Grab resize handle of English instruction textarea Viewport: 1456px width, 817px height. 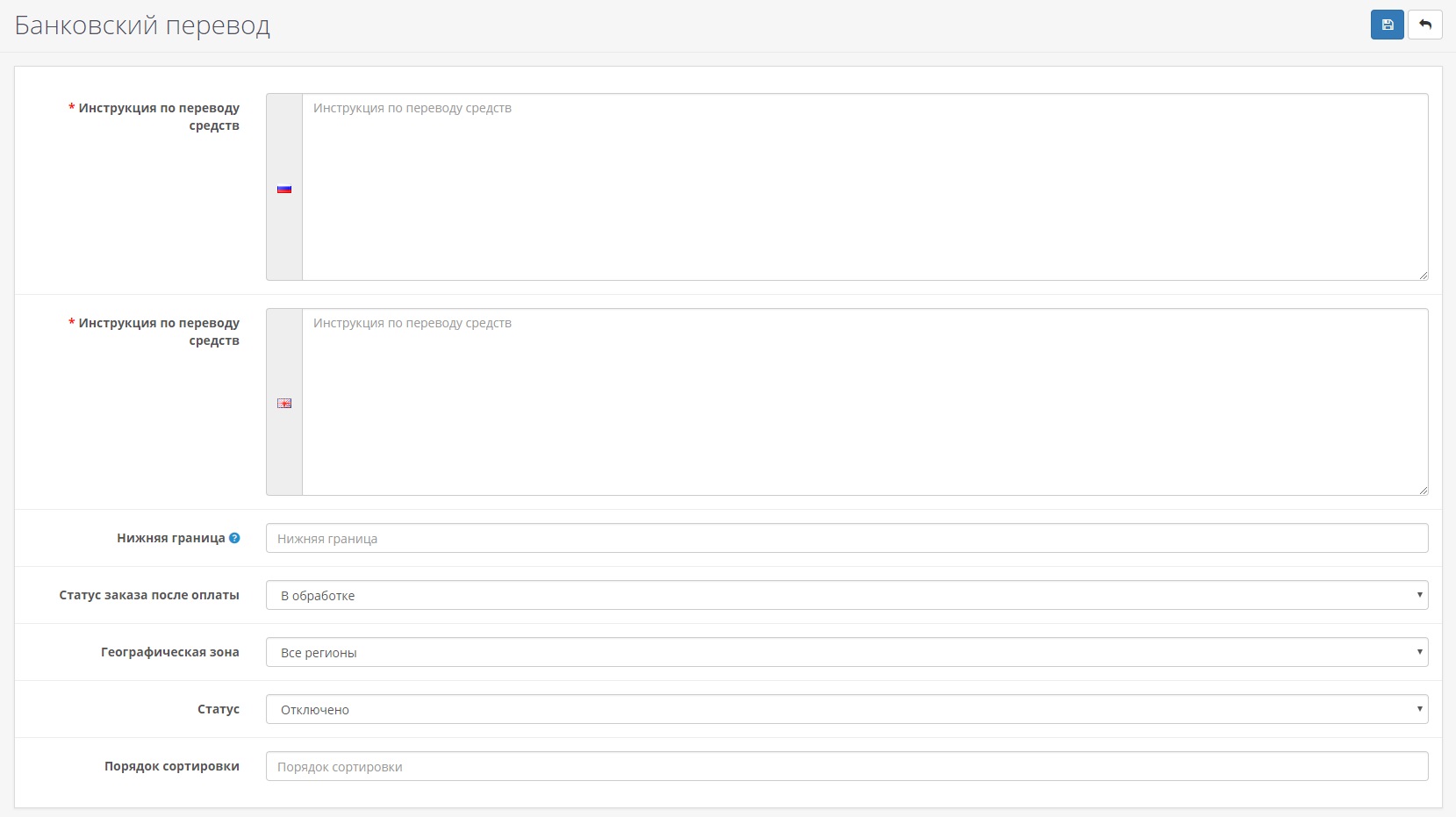click(x=1423, y=490)
